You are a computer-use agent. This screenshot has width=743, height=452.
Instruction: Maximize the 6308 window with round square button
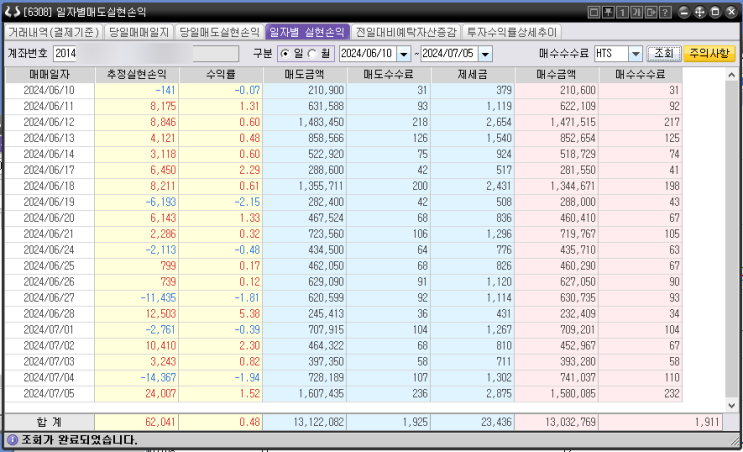pyautogui.click(x=716, y=12)
